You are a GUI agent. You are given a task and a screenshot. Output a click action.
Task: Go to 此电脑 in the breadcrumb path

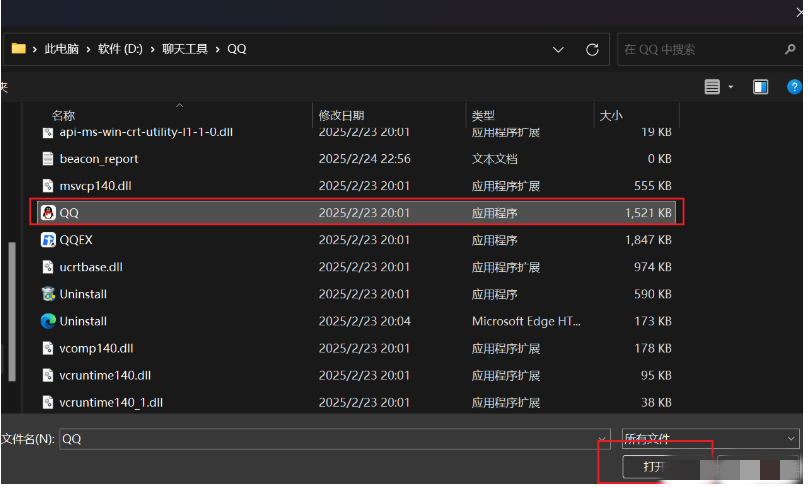point(63,49)
